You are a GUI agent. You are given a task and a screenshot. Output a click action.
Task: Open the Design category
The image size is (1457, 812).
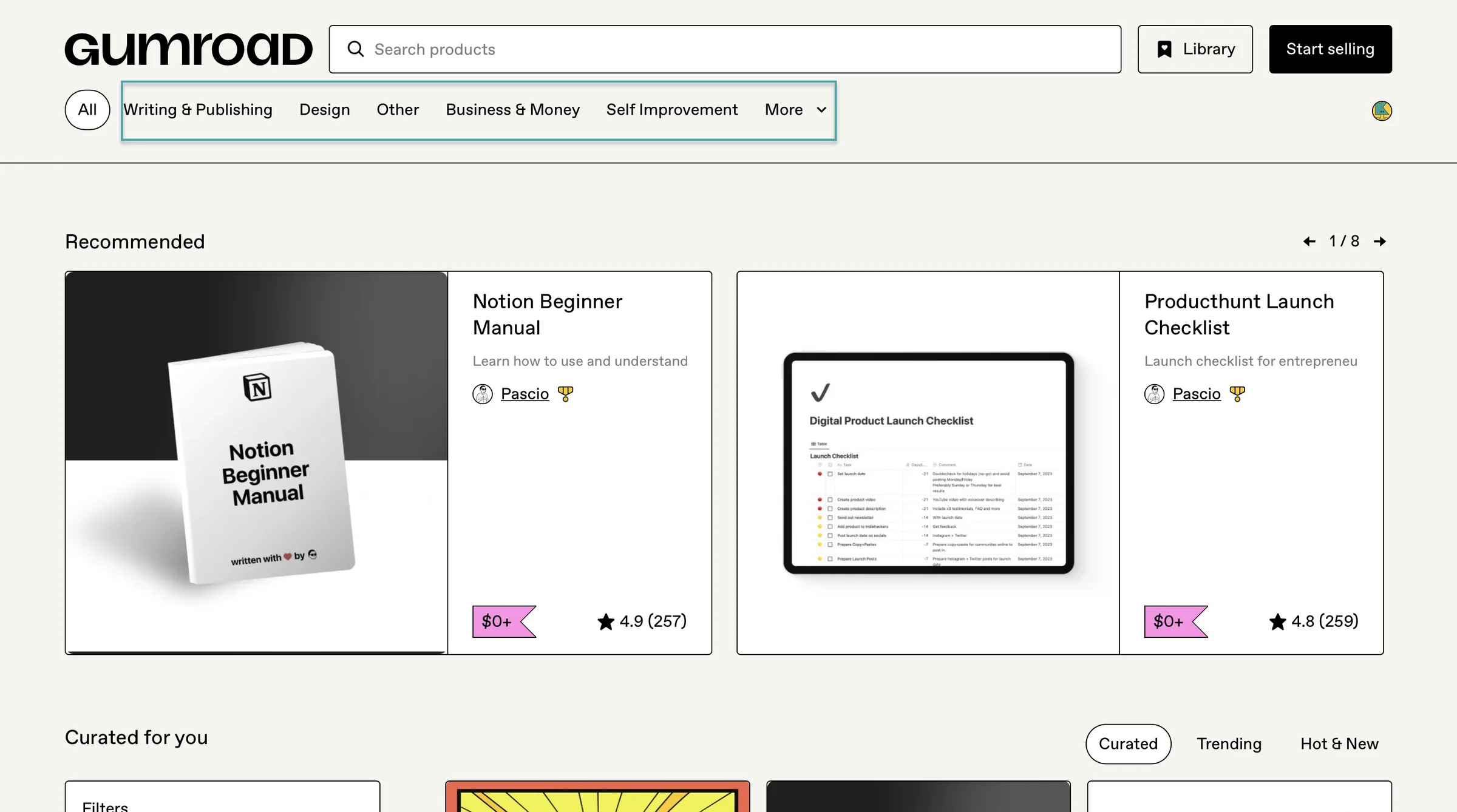click(x=325, y=110)
